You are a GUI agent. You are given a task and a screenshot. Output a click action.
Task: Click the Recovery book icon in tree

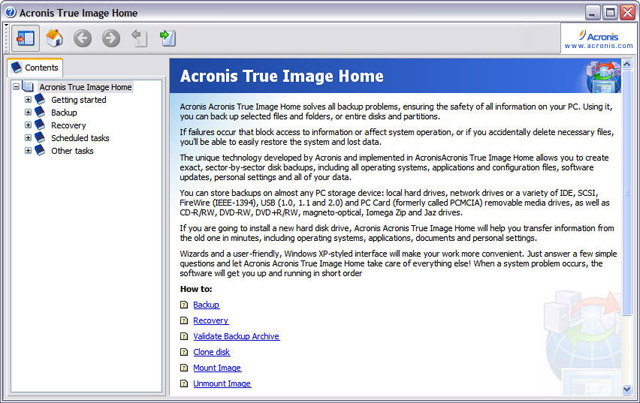[40, 125]
